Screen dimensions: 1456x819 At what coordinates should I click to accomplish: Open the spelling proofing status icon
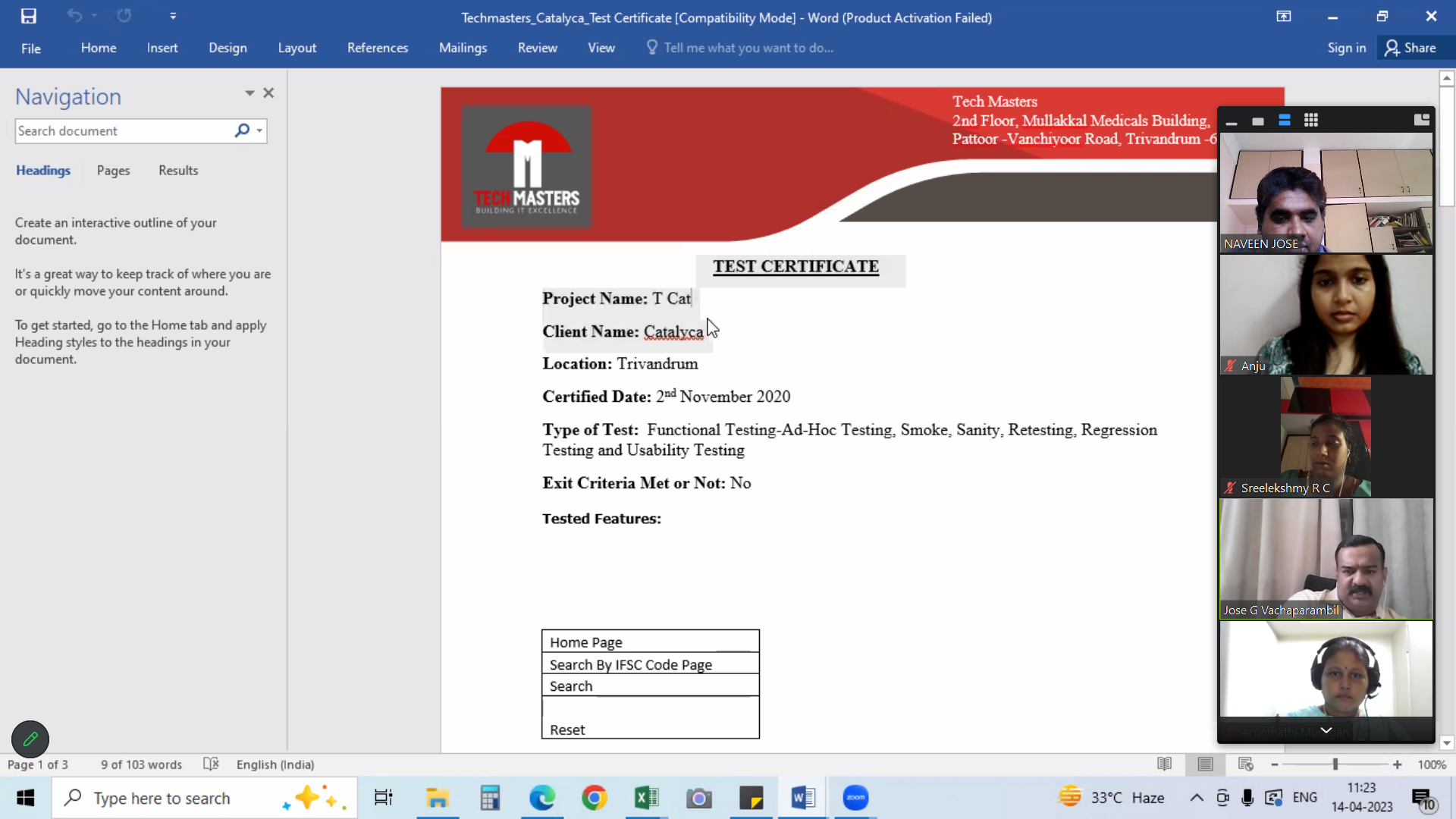[x=211, y=764]
